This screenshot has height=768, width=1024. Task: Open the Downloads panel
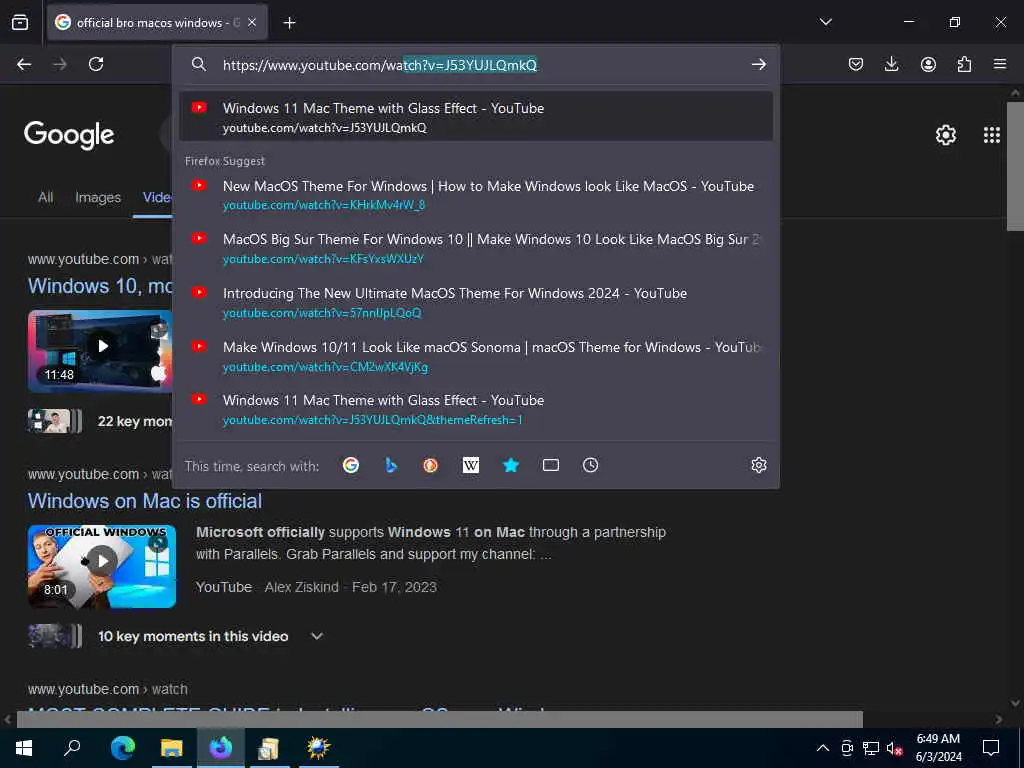pos(891,64)
